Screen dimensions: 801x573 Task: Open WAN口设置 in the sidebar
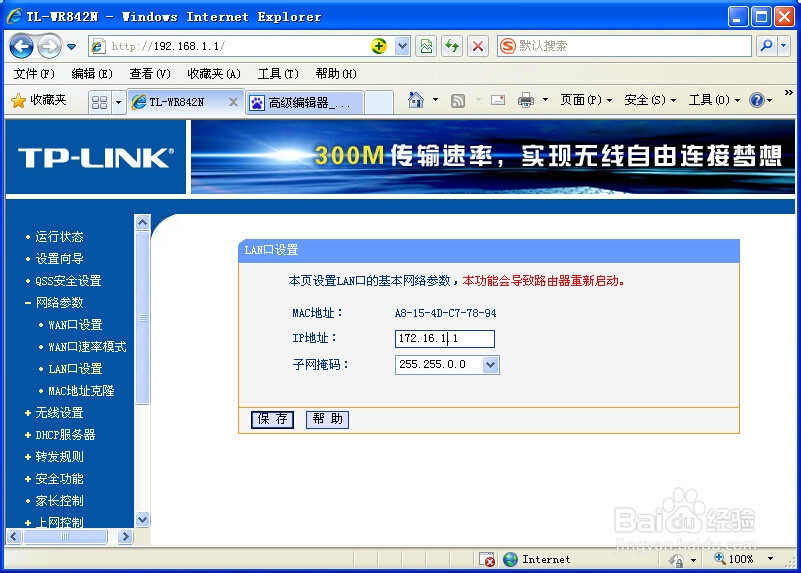(75, 325)
